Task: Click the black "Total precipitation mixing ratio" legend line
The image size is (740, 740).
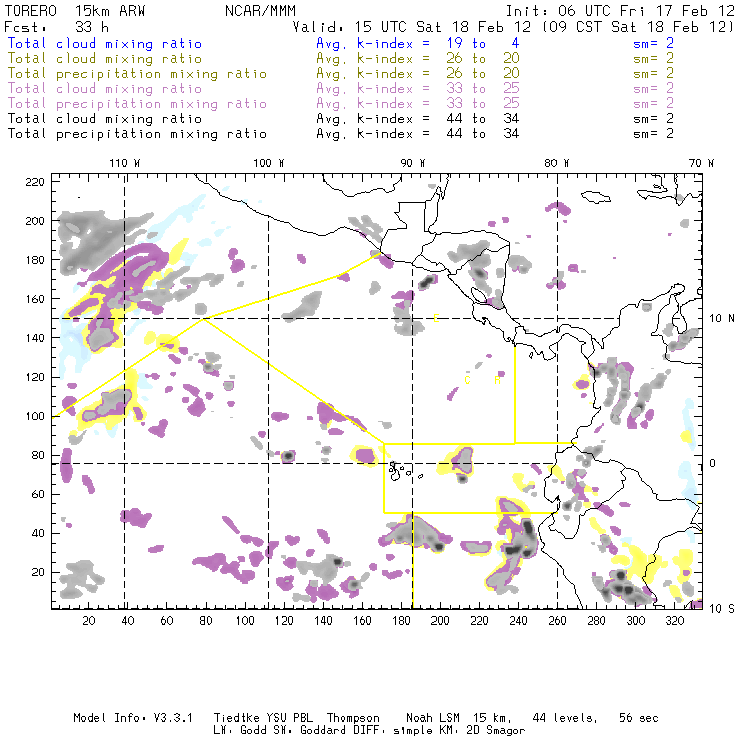Action: (x=137, y=135)
